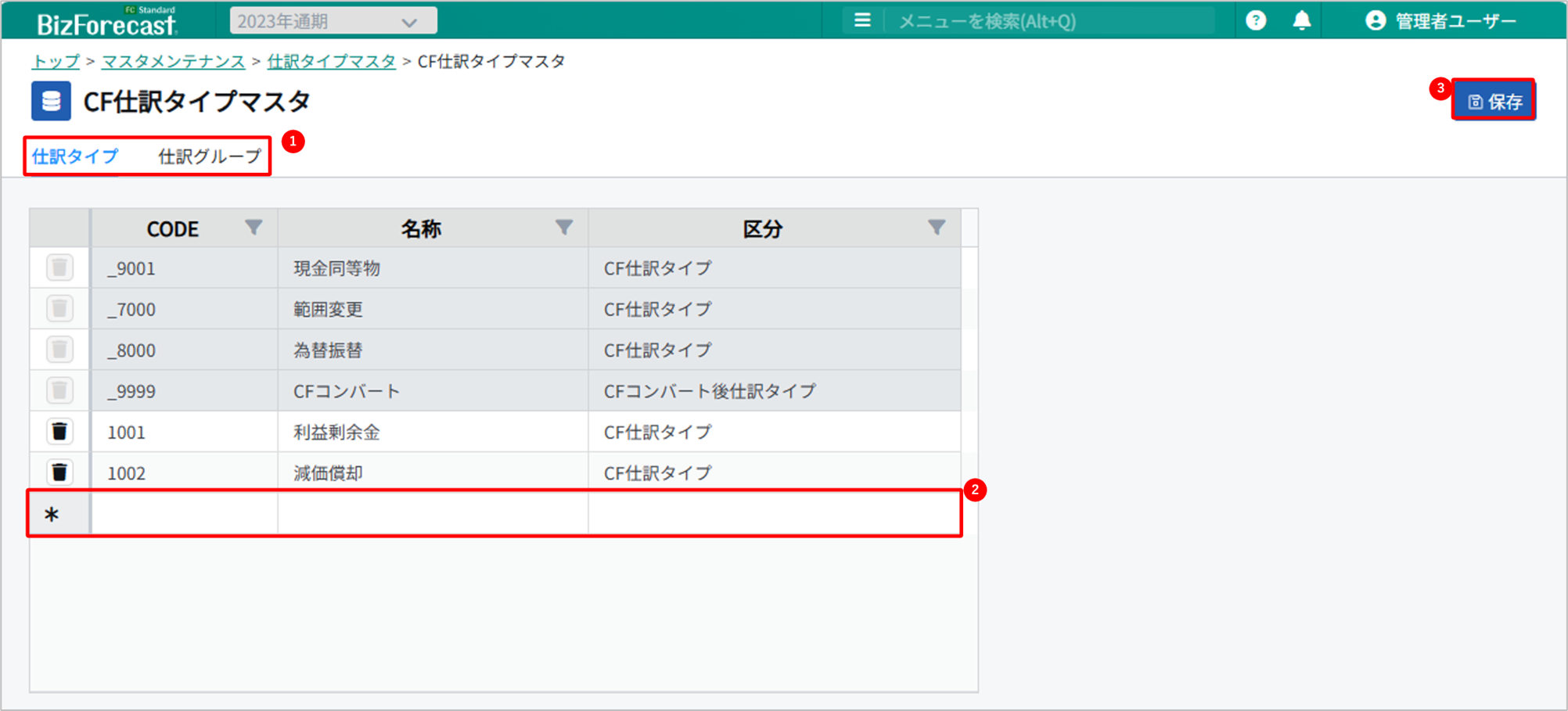Open the 名称 column filter
The image size is (1568, 711).
(x=563, y=228)
